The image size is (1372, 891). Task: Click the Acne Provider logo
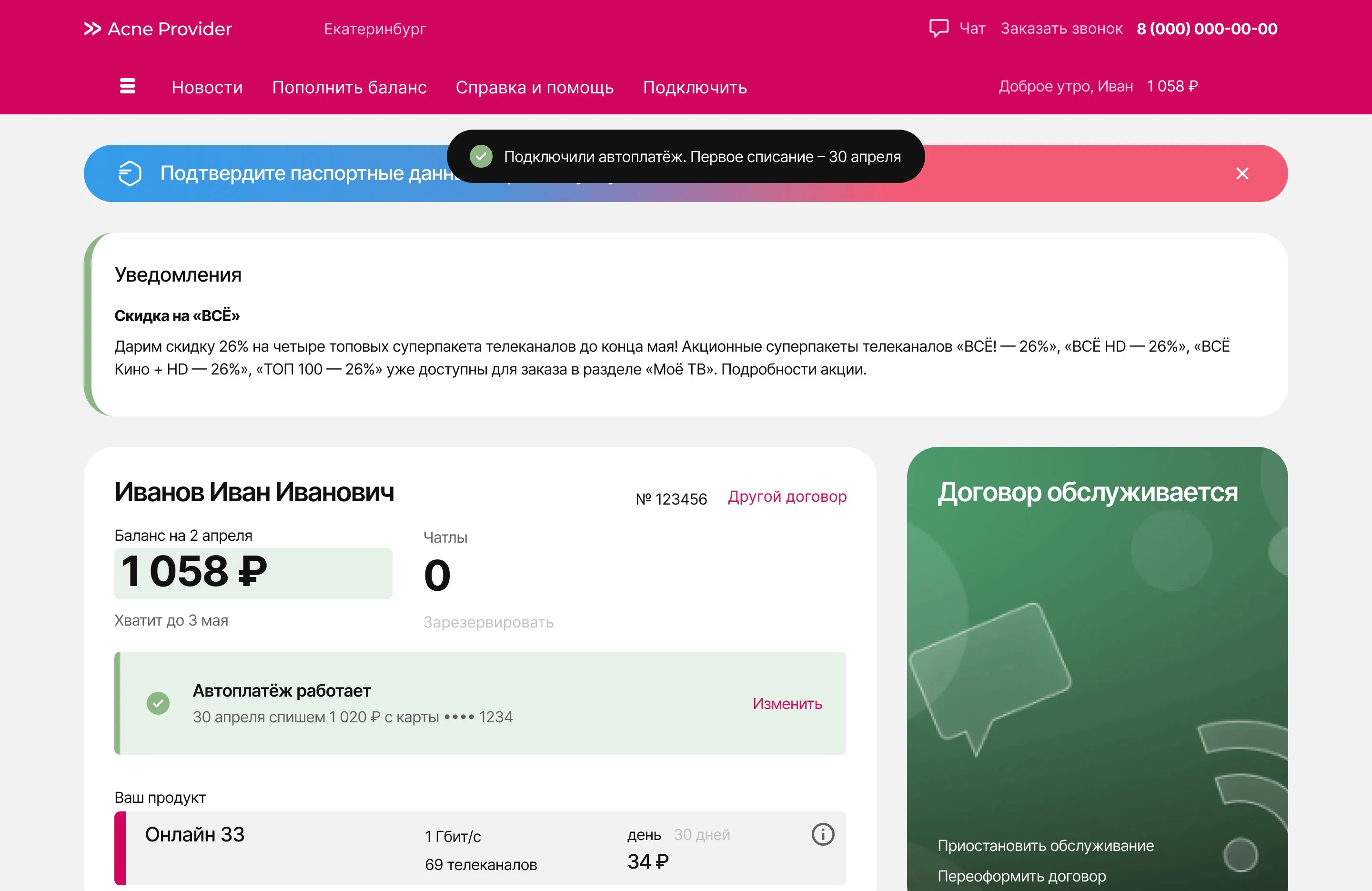pos(158,29)
